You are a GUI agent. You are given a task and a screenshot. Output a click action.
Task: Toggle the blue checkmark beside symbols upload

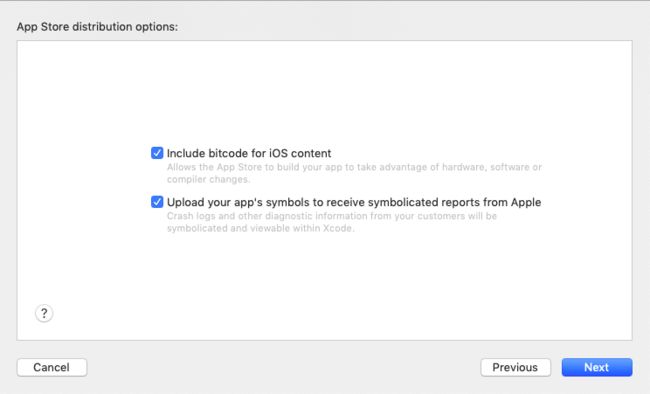click(x=157, y=202)
